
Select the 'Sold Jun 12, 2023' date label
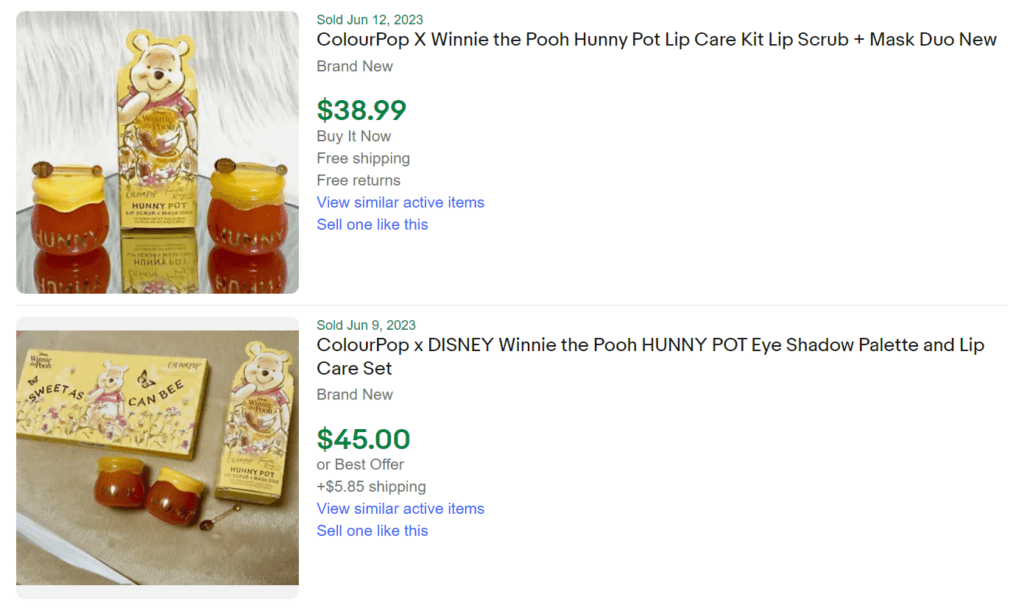[369, 19]
